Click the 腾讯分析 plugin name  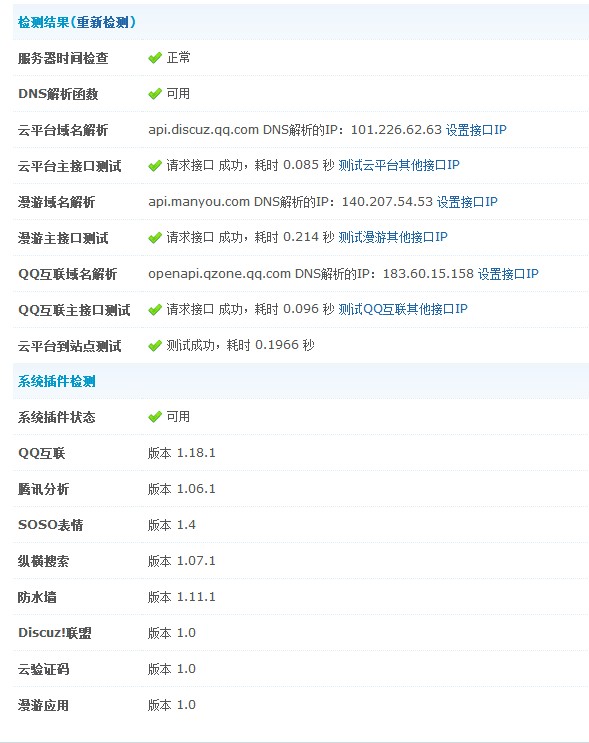point(43,489)
